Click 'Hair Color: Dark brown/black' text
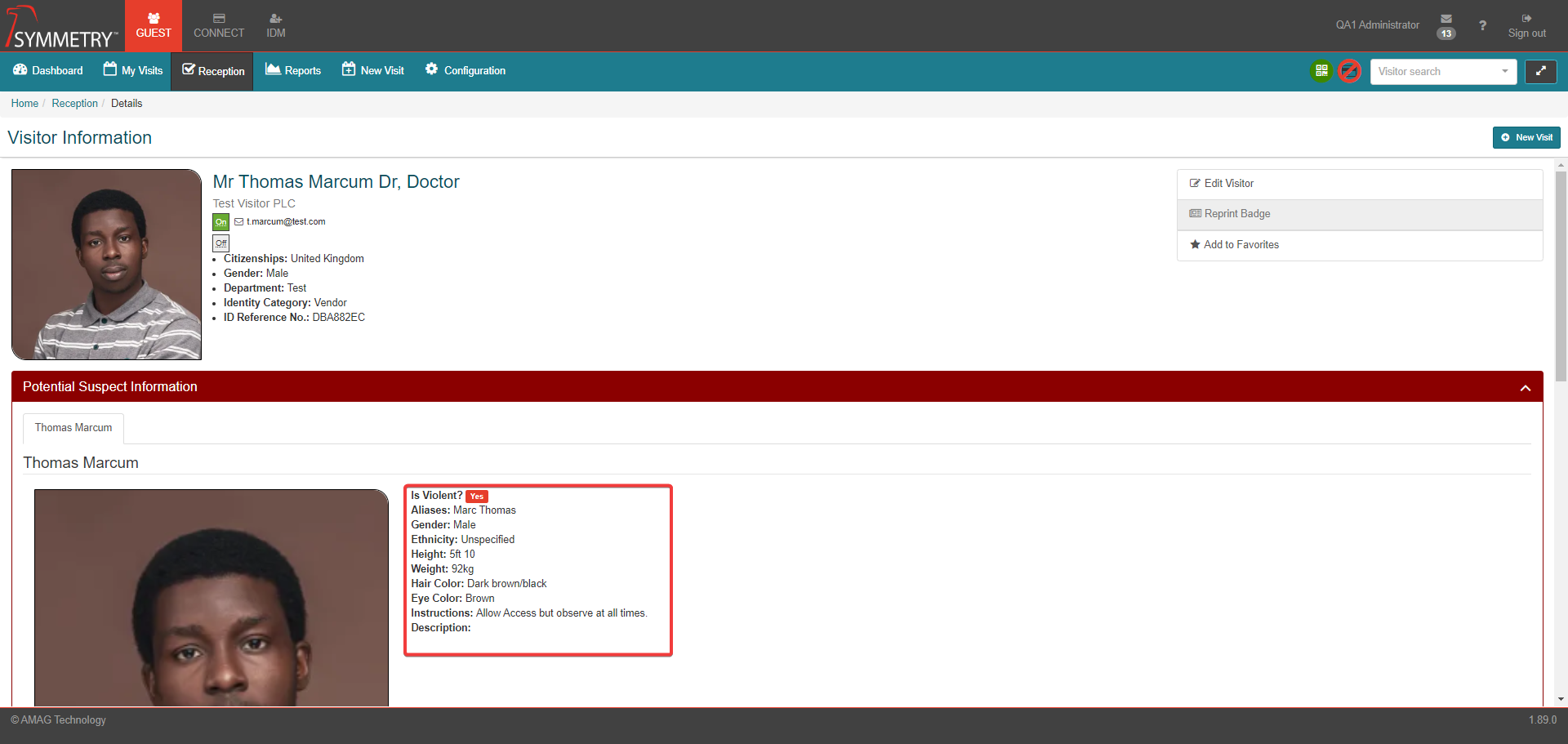The image size is (1568, 744). (479, 584)
